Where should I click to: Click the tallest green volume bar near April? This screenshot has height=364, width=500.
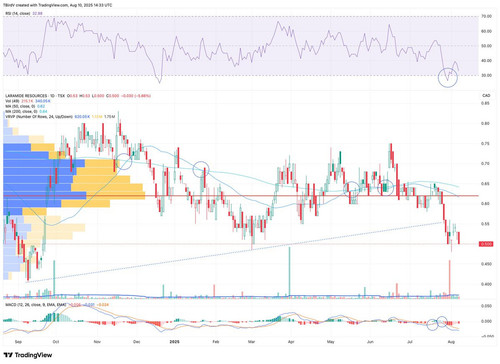[289, 272]
